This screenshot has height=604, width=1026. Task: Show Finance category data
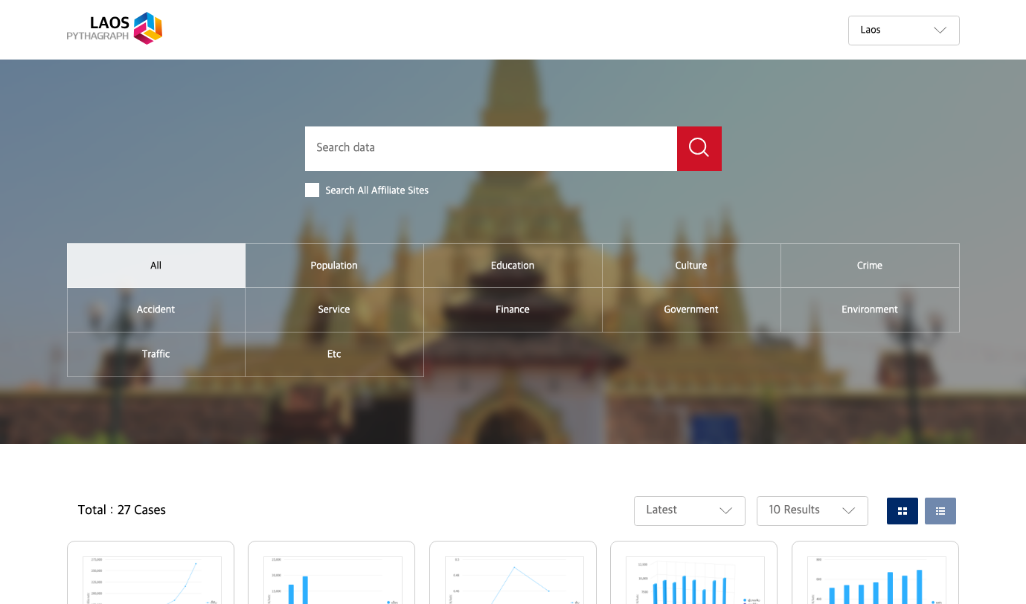point(512,310)
